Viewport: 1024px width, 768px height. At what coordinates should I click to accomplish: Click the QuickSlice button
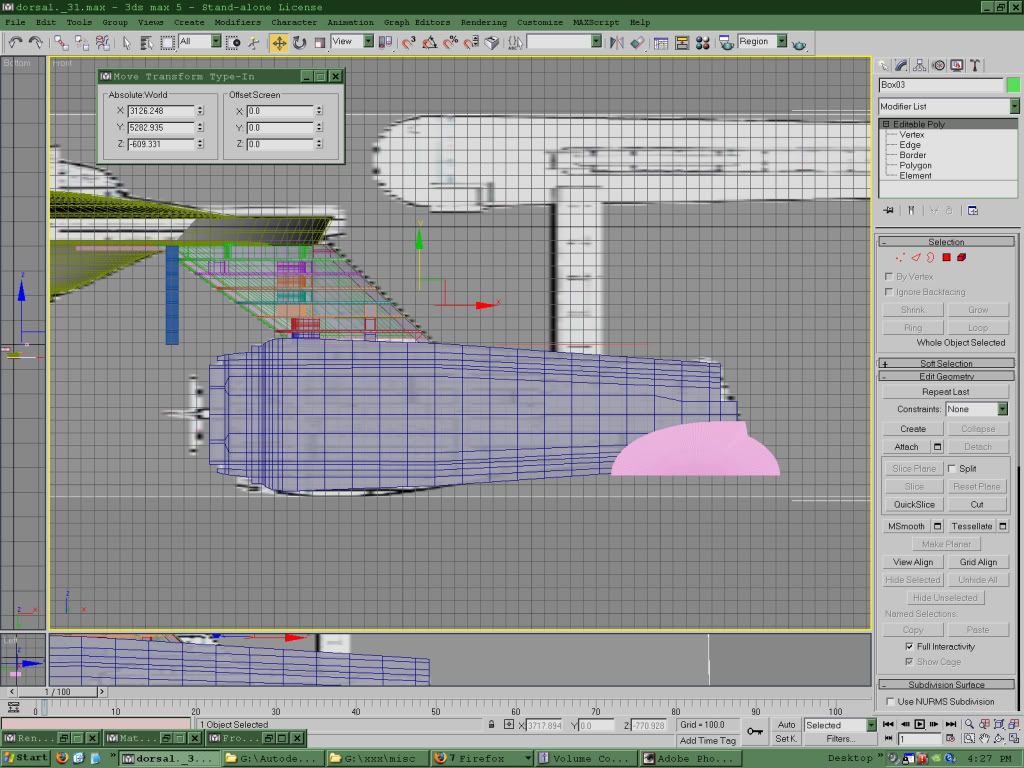(914, 504)
